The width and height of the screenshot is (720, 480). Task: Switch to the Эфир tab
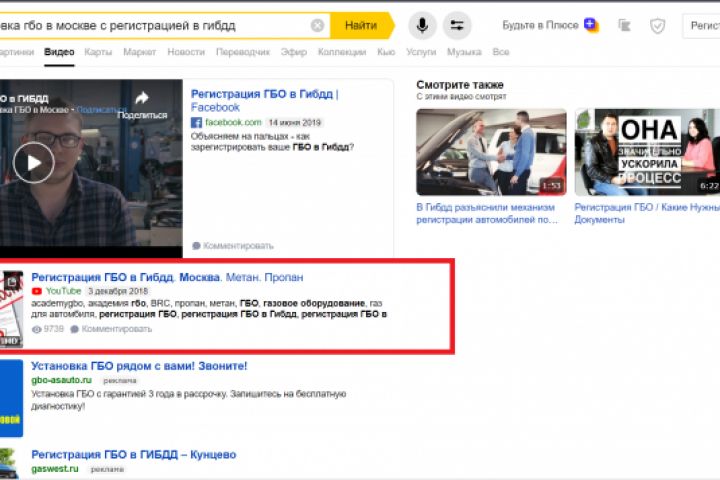294,52
